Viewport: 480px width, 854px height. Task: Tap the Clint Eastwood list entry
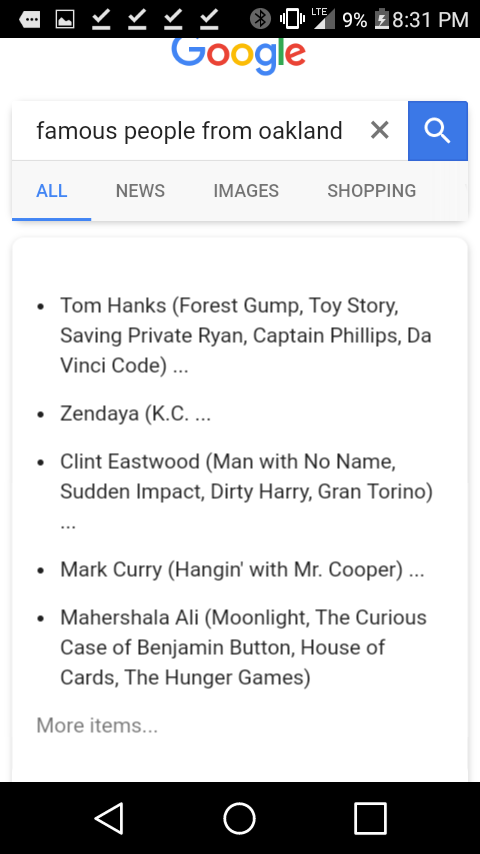tap(246, 492)
